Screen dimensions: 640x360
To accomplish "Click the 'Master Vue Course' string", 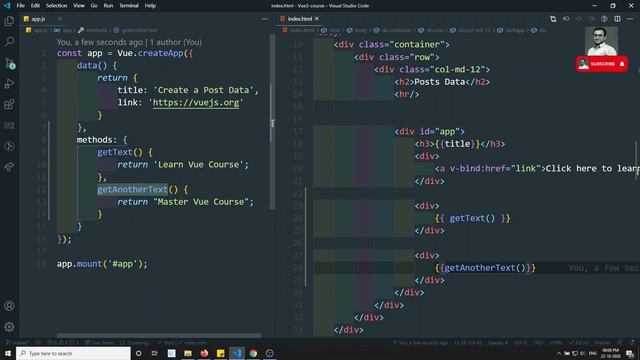I will coord(201,202).
